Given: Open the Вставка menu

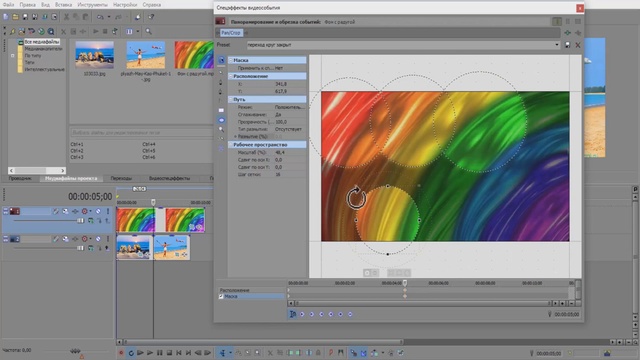Looking at the screenshot, I should pos(63,5).
